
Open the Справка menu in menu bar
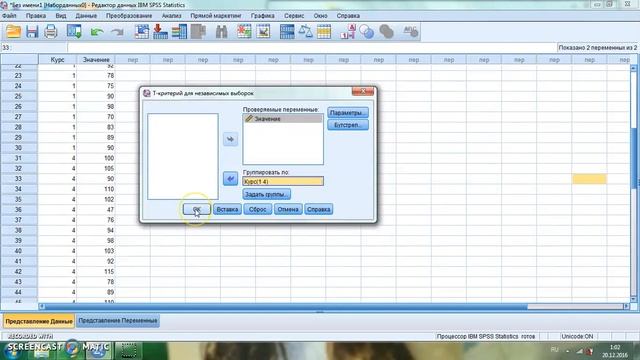(x=348, y=16)
